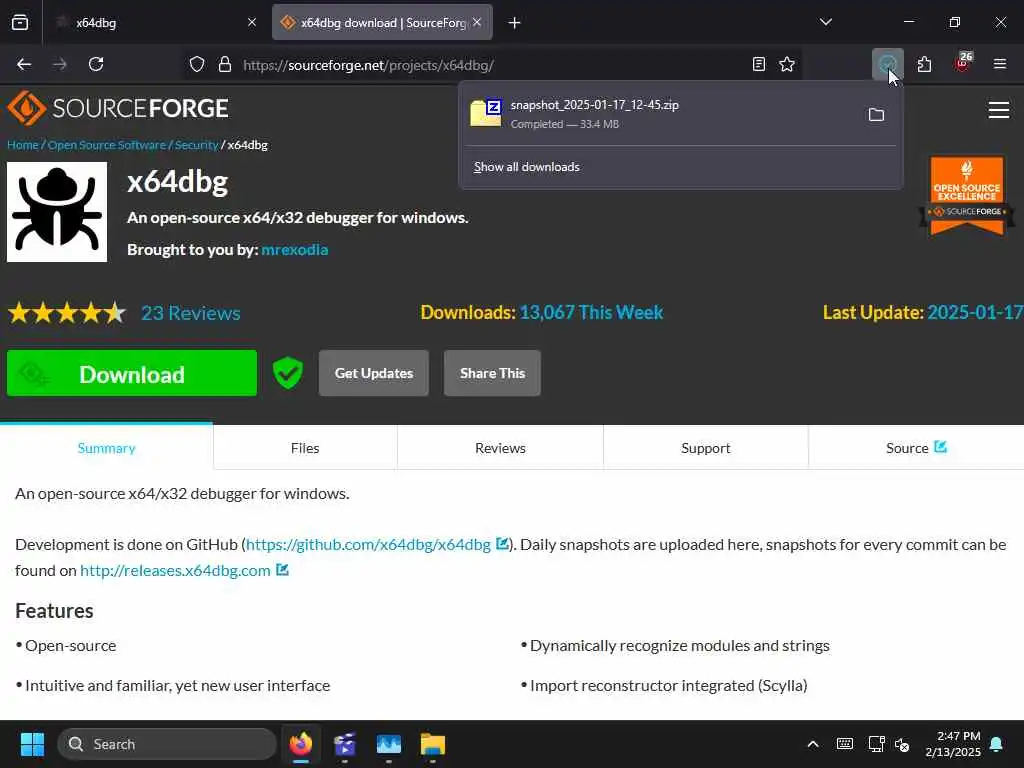The height and width of the screenshot is (768, 1024).
Task: Open the mrexodia author profile link
Action: tap(295, 249)
